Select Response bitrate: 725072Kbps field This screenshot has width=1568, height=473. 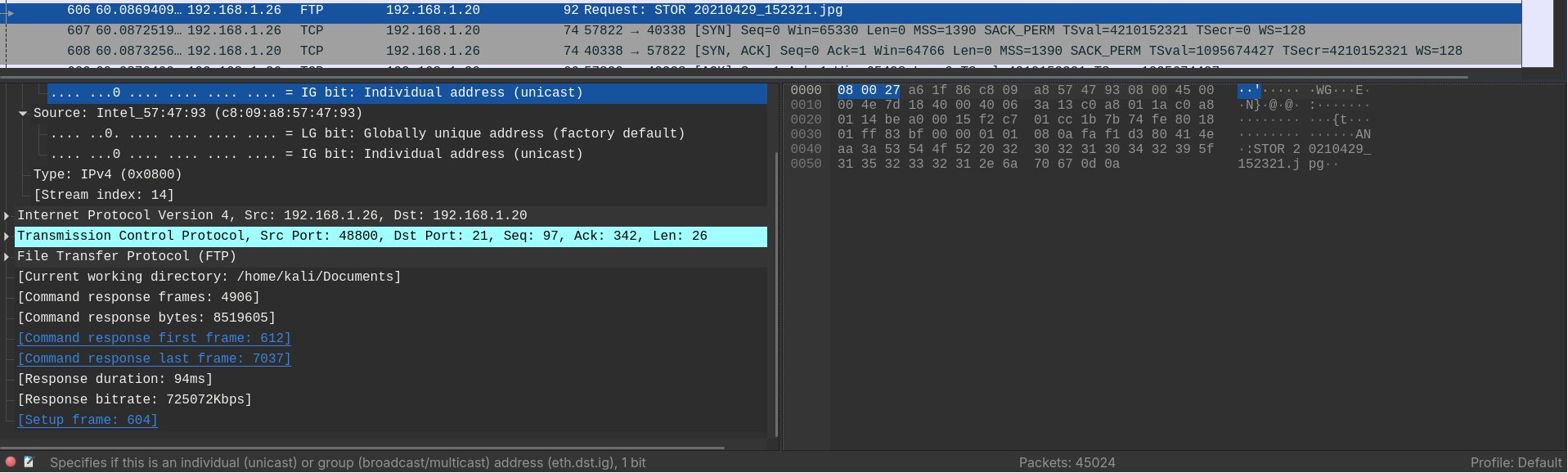click(x=135, y=399)
